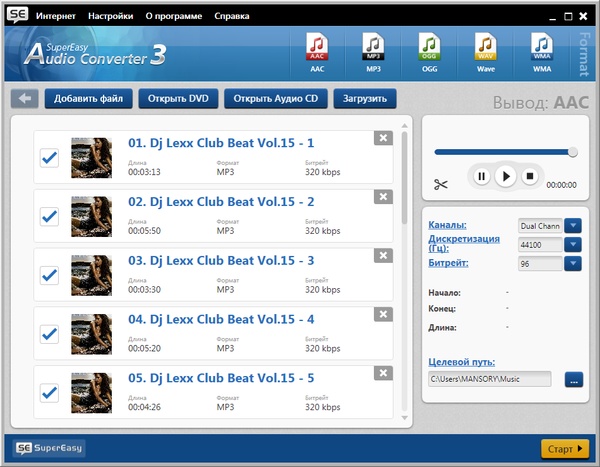This screenshot has height=467, width=600.
Task: Remove track 01 with its X icon
Action: 382,139
